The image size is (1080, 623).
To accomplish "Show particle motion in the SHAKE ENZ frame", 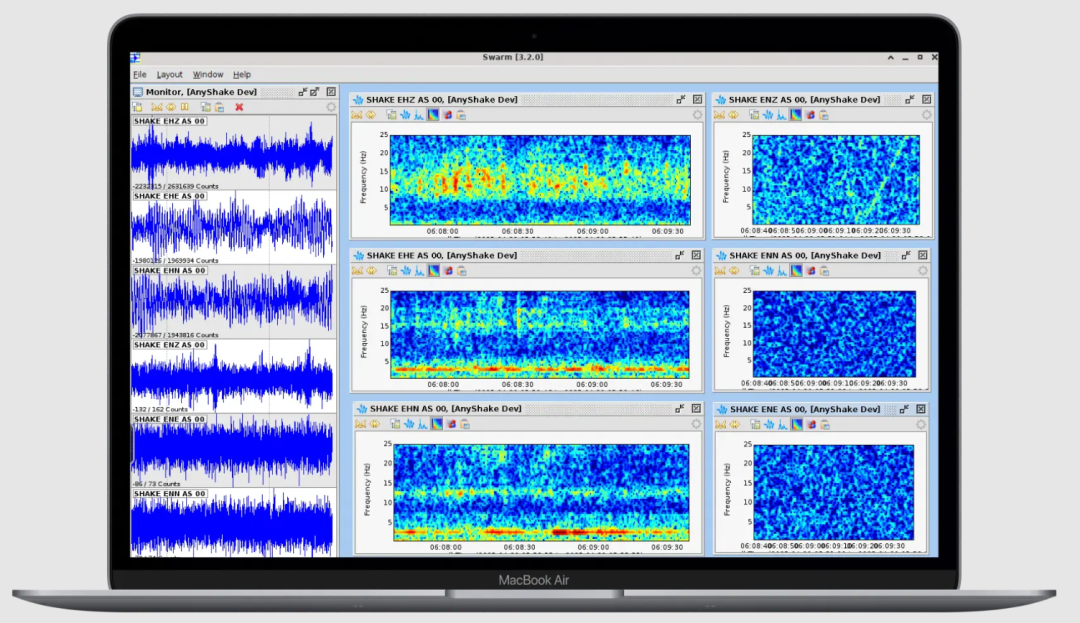I will click(x=810, y=115).
